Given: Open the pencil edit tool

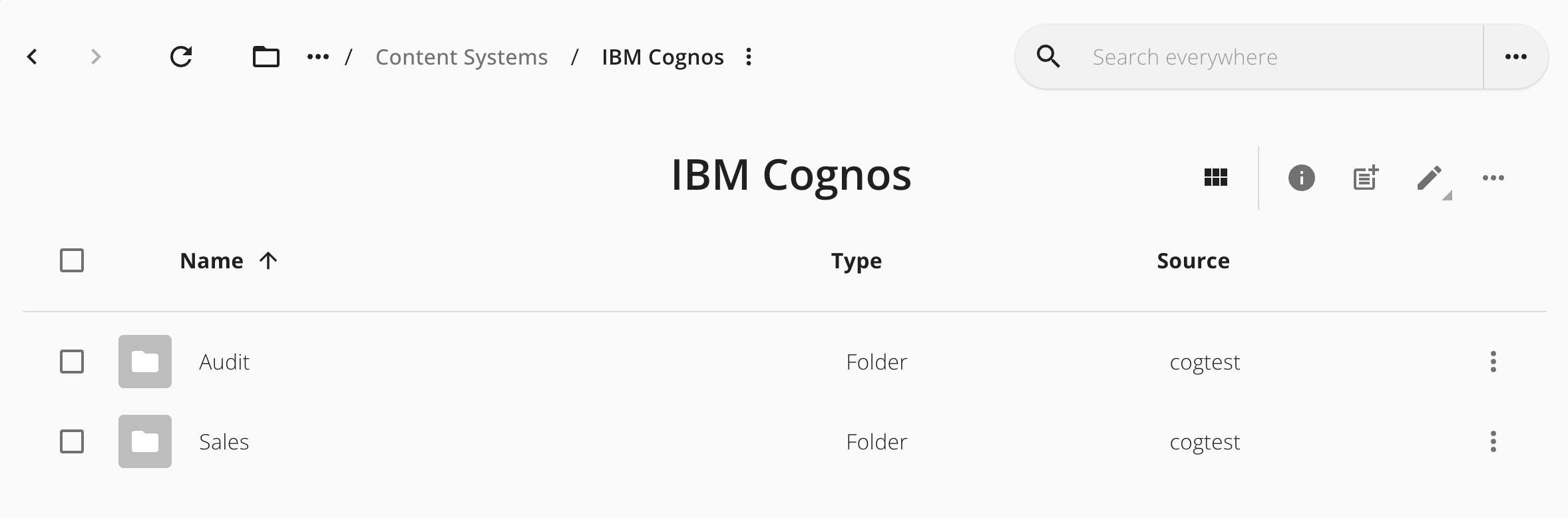Looking at the screenshot, I should point(1430,178).
